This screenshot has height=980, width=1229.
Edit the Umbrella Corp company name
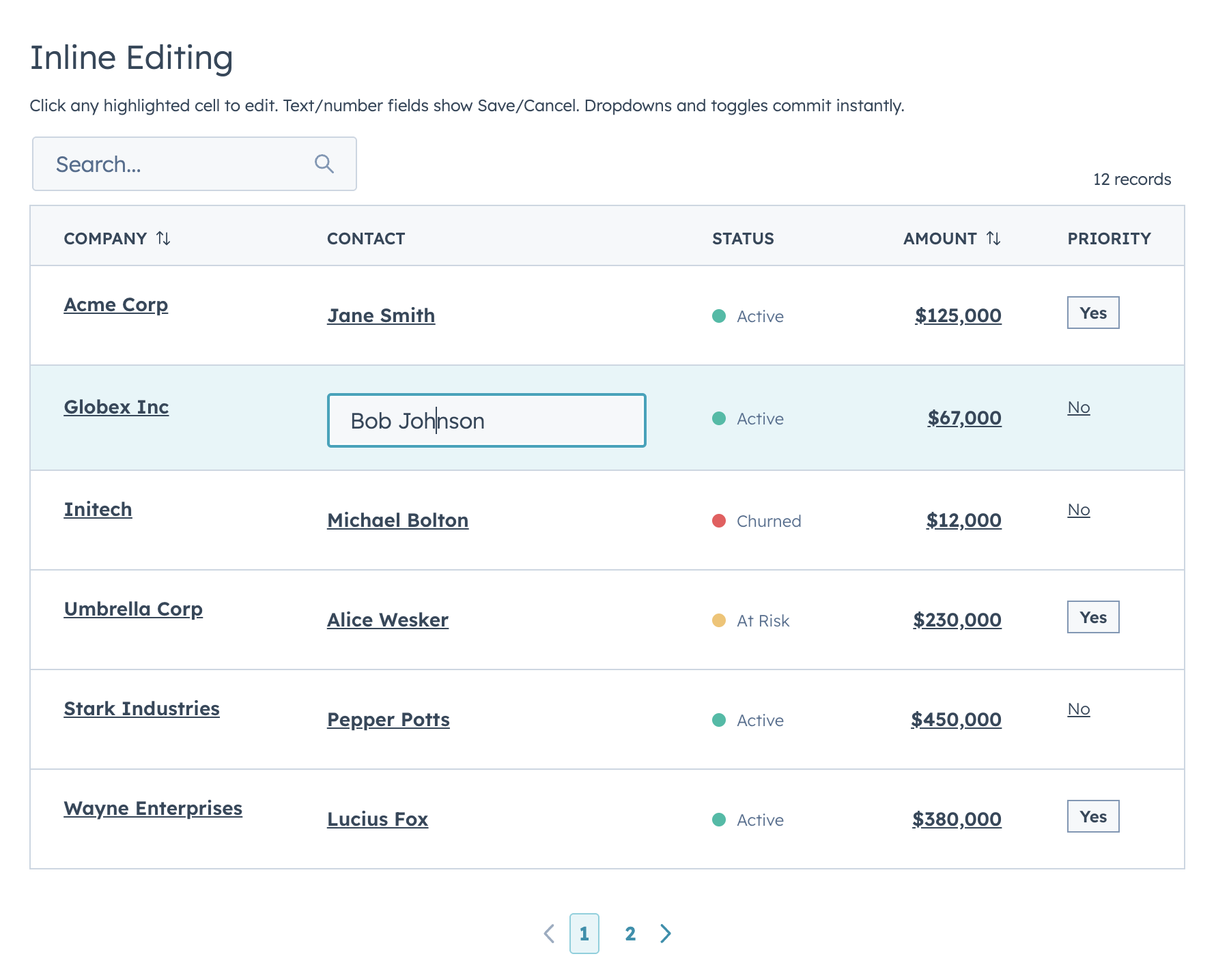coord(133,609)
